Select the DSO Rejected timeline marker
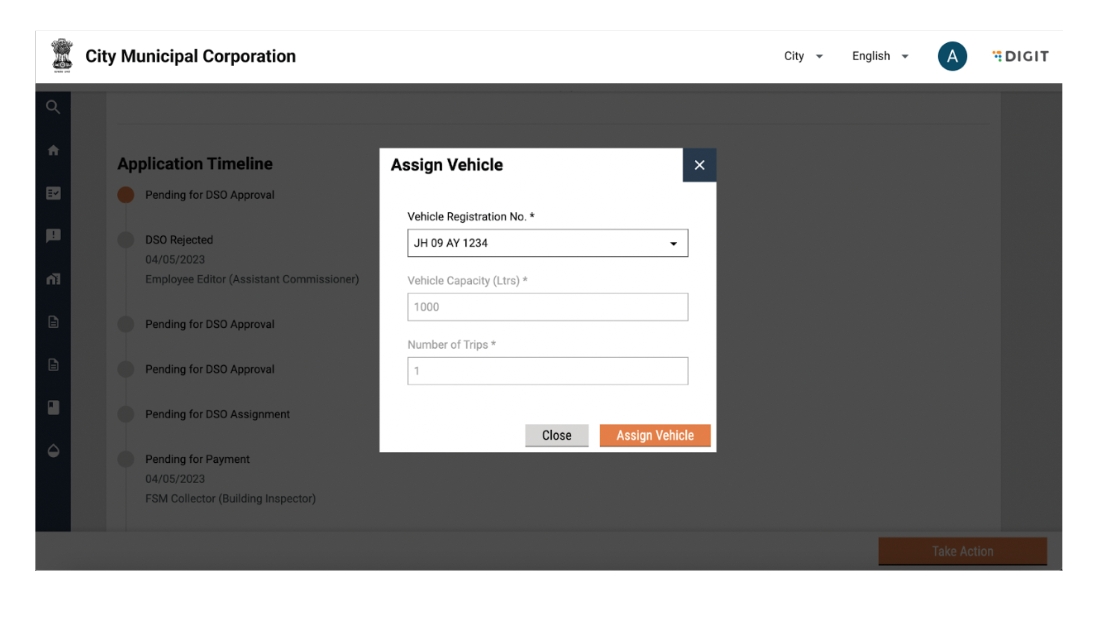 tap(125, 240)
